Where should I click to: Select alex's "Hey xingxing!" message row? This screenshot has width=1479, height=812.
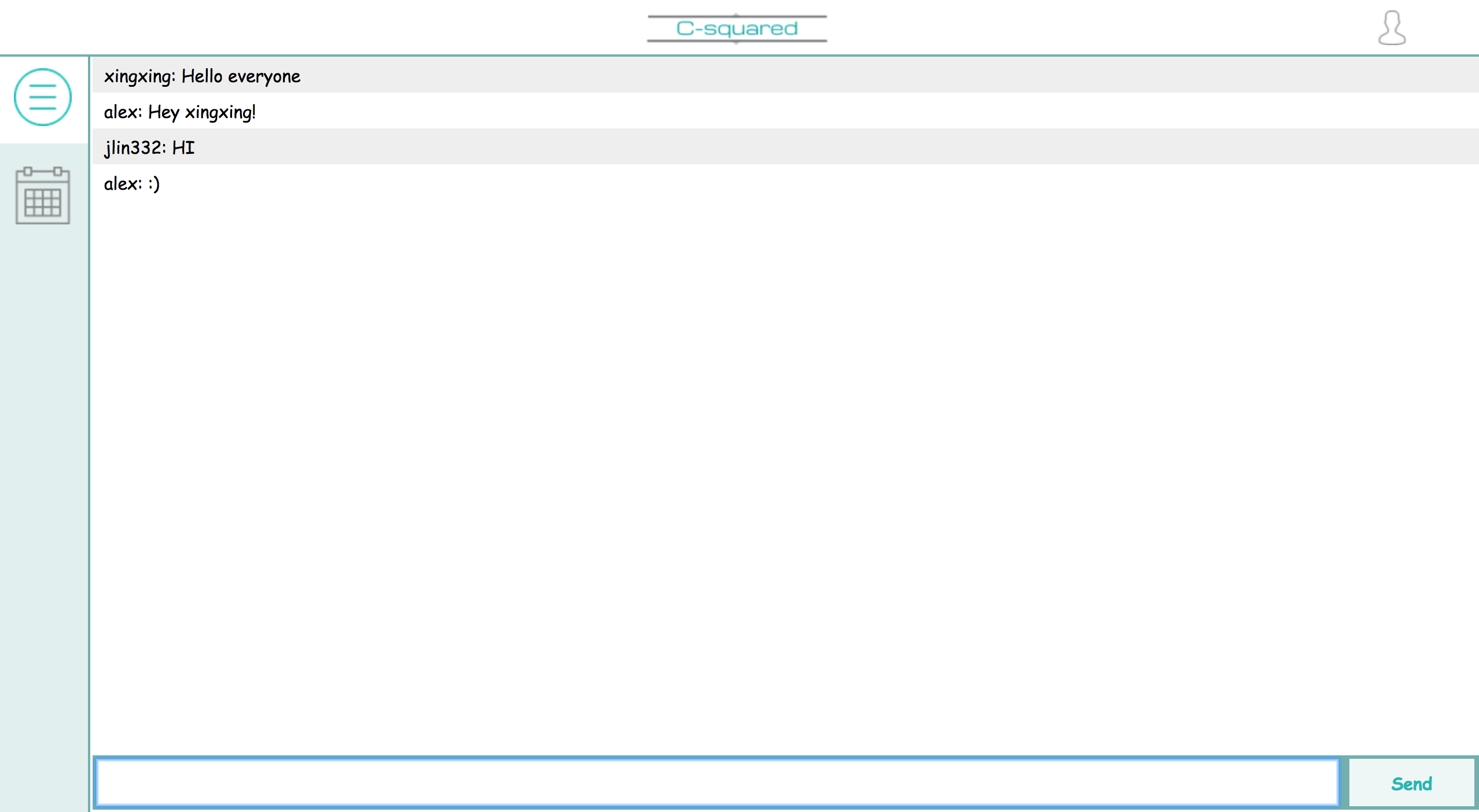[x=785, y=111]
